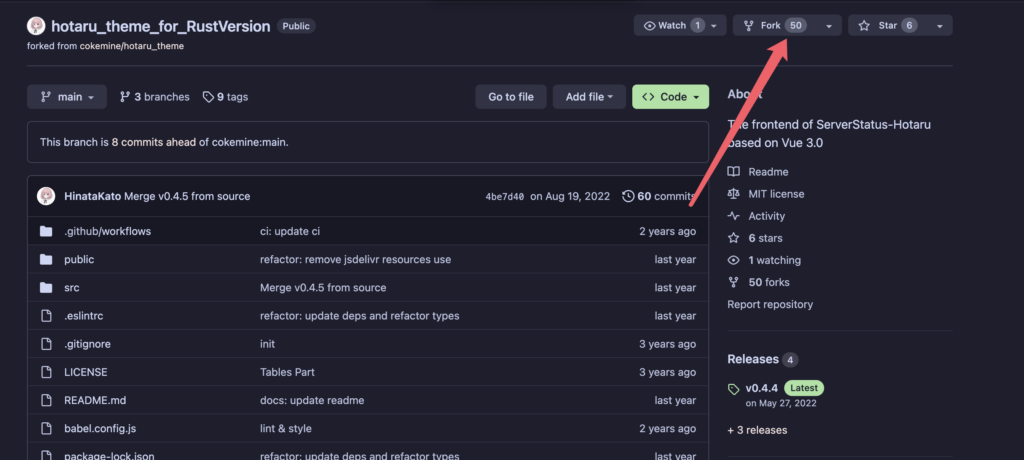
Task: Open the MIT license link
Action: pyautogui.click(x=766, y=194)
